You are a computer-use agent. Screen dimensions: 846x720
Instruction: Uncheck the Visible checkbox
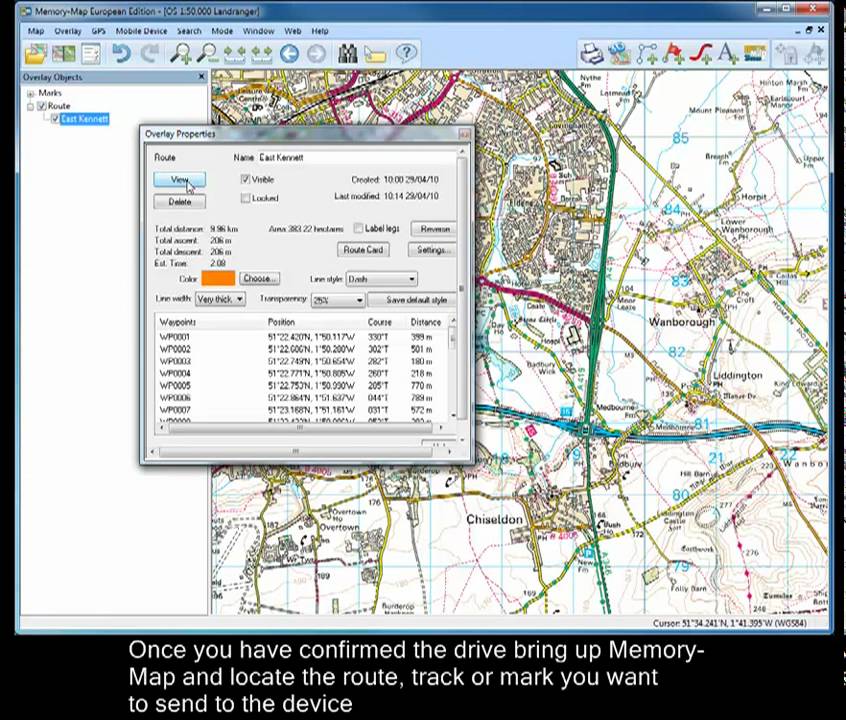point(245,179)
